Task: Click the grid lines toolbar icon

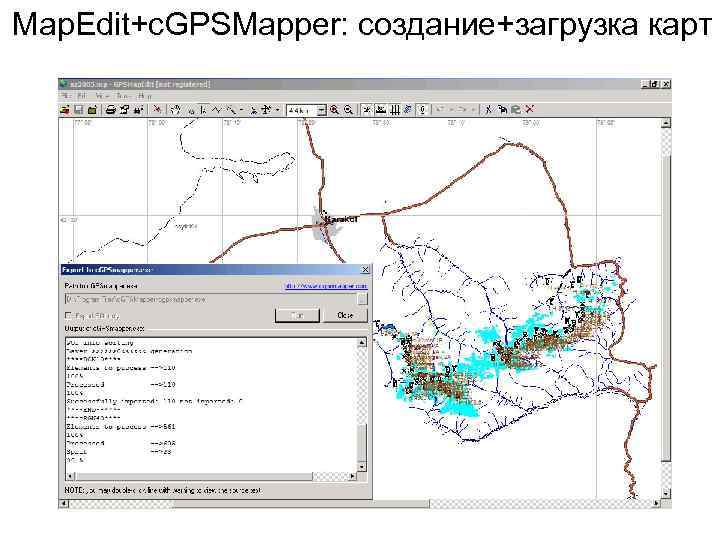Action: tap(395, 110)
